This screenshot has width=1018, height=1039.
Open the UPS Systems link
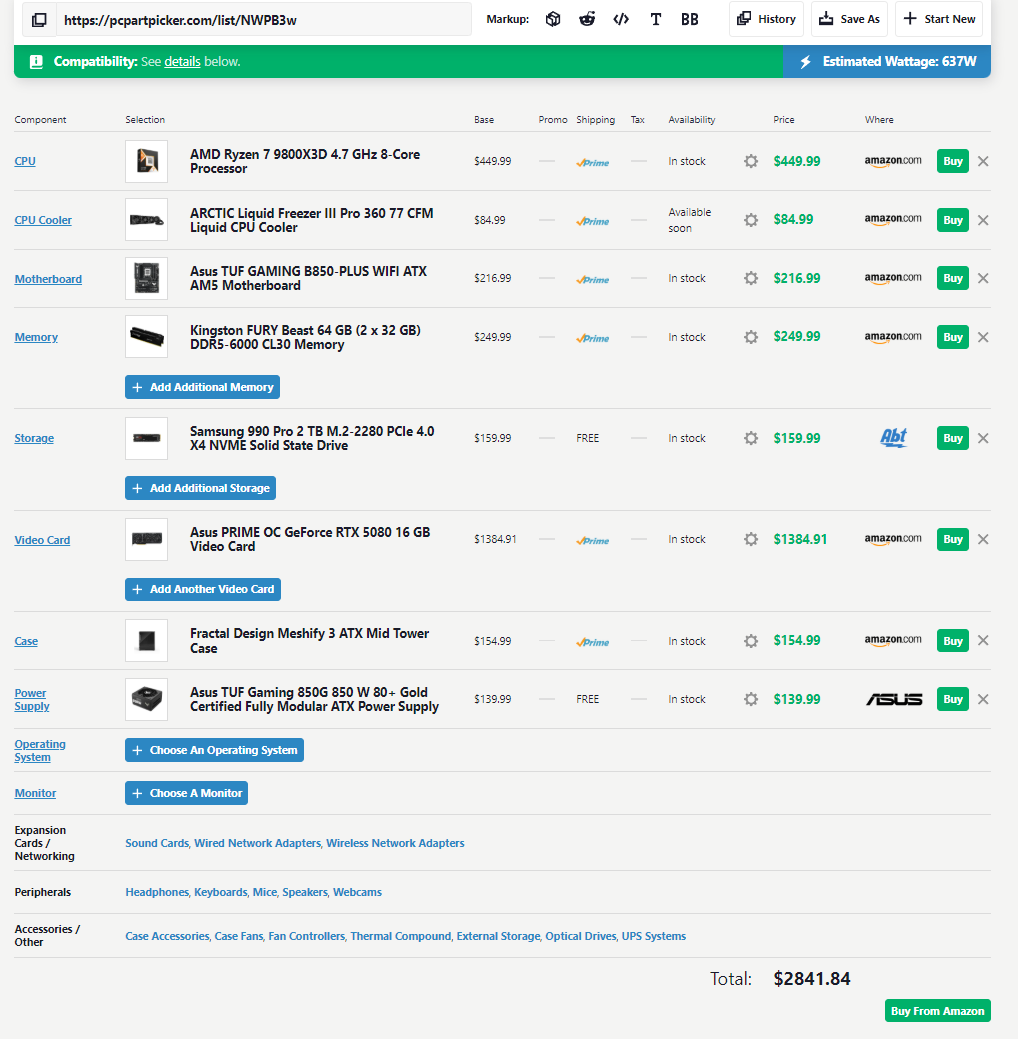tap(653, 936)
